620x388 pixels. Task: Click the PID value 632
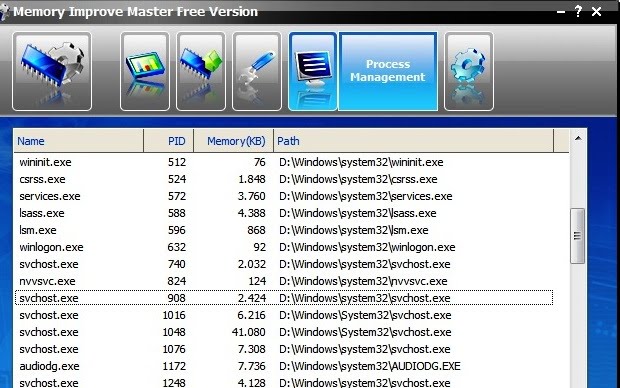176,247
